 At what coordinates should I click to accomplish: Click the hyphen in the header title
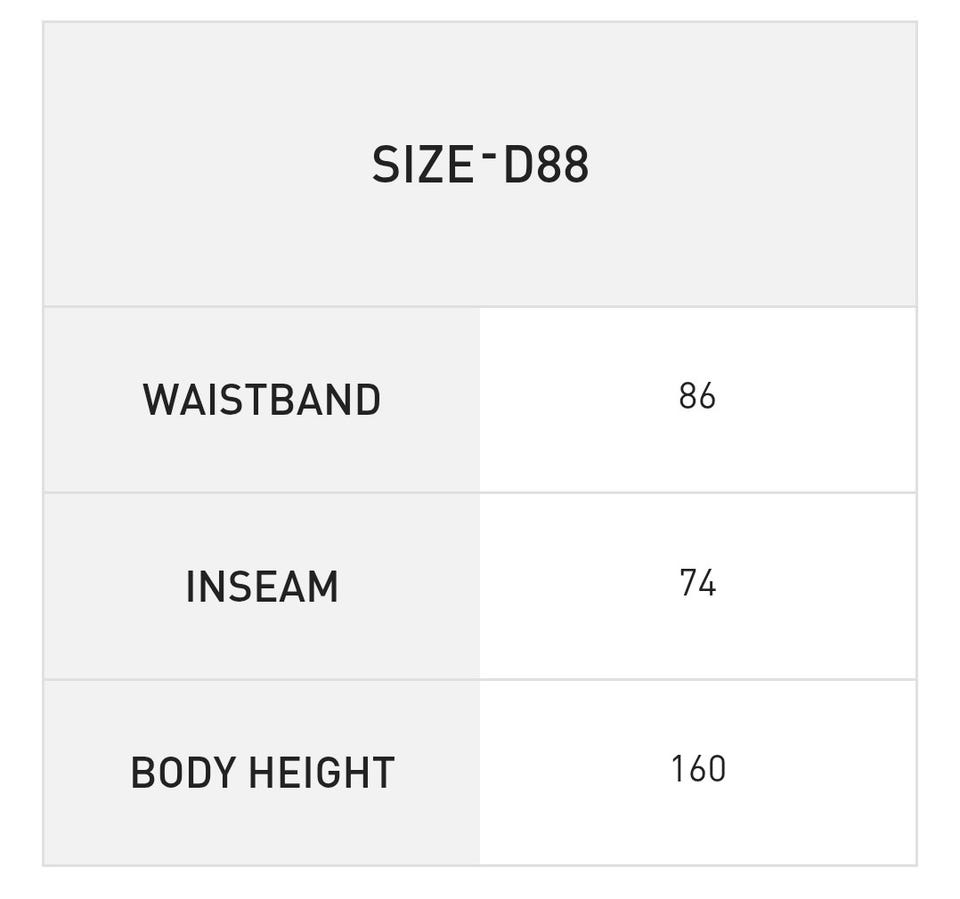(488, 153)
